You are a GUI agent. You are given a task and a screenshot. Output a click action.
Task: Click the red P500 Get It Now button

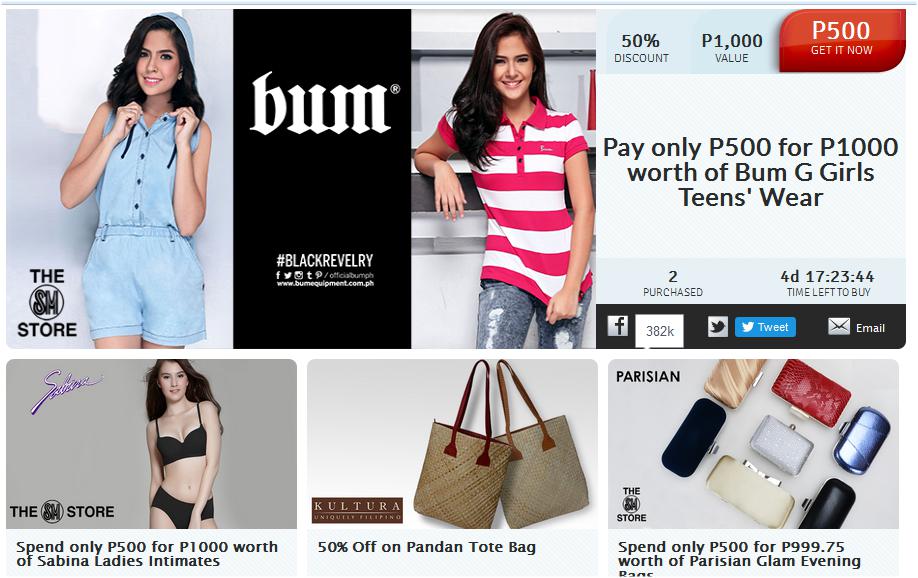coord(841,40)
